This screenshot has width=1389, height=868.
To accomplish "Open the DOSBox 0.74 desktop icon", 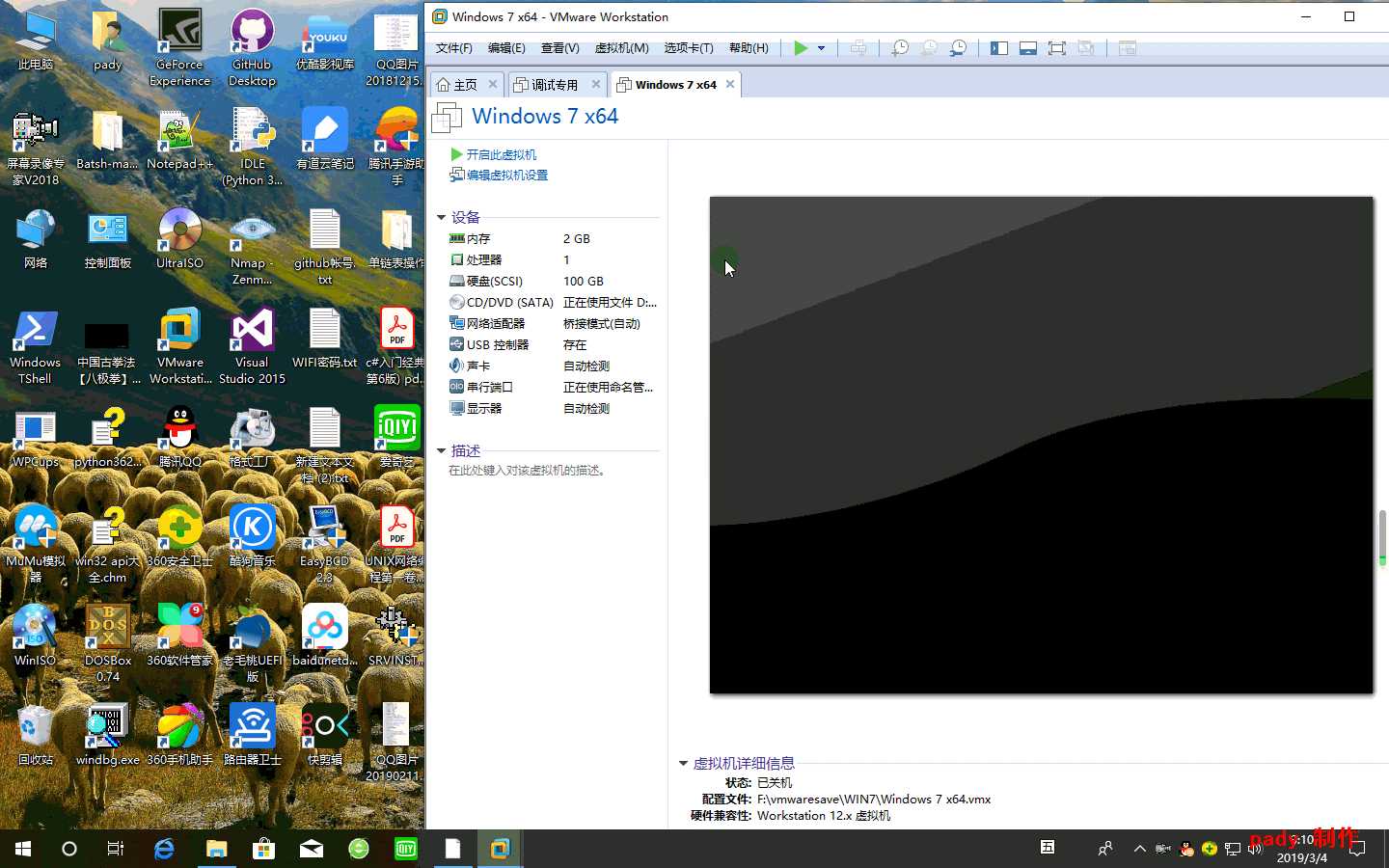I will 107,644.
